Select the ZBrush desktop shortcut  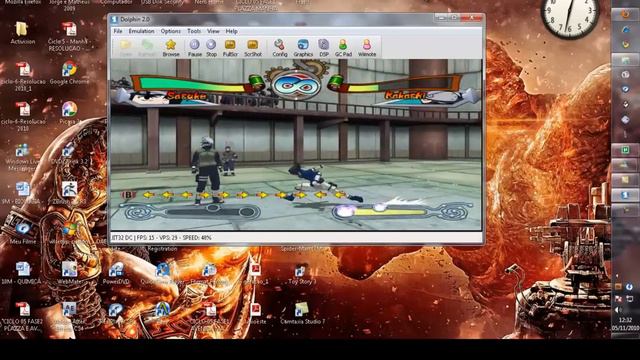tap(69, 193)
